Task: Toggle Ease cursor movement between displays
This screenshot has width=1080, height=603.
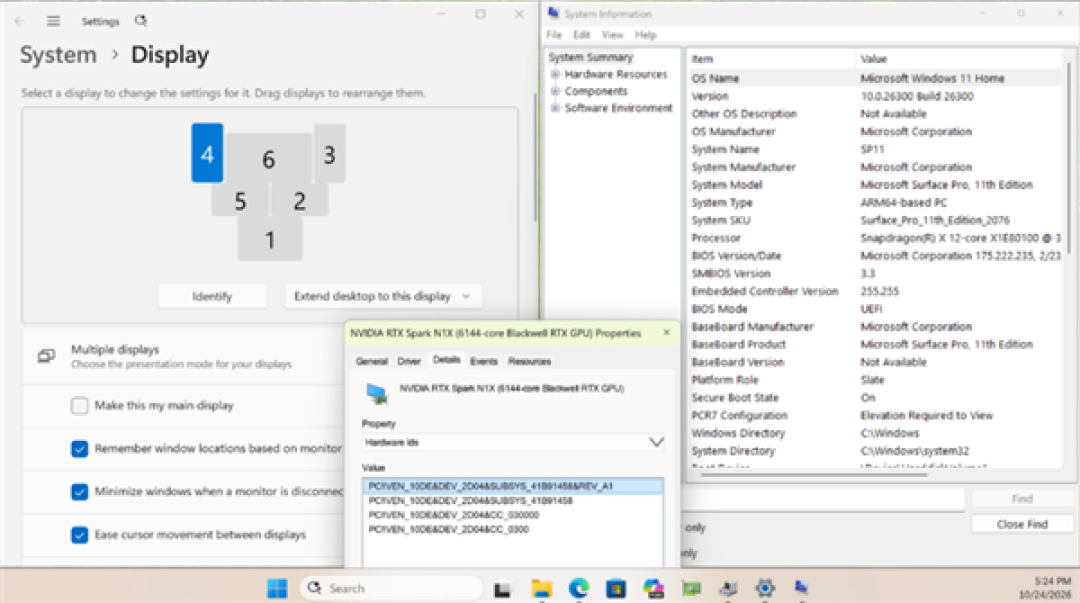Action: pos(79,535)
